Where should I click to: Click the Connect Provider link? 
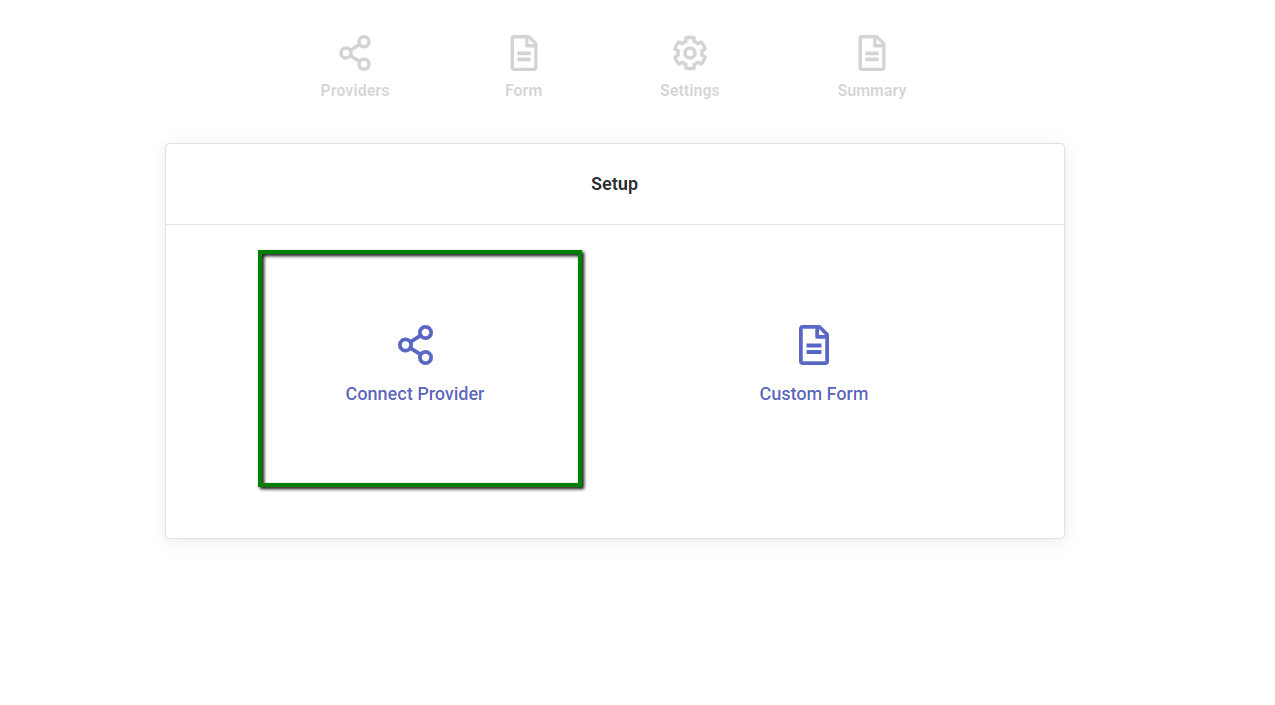[415, 393]
